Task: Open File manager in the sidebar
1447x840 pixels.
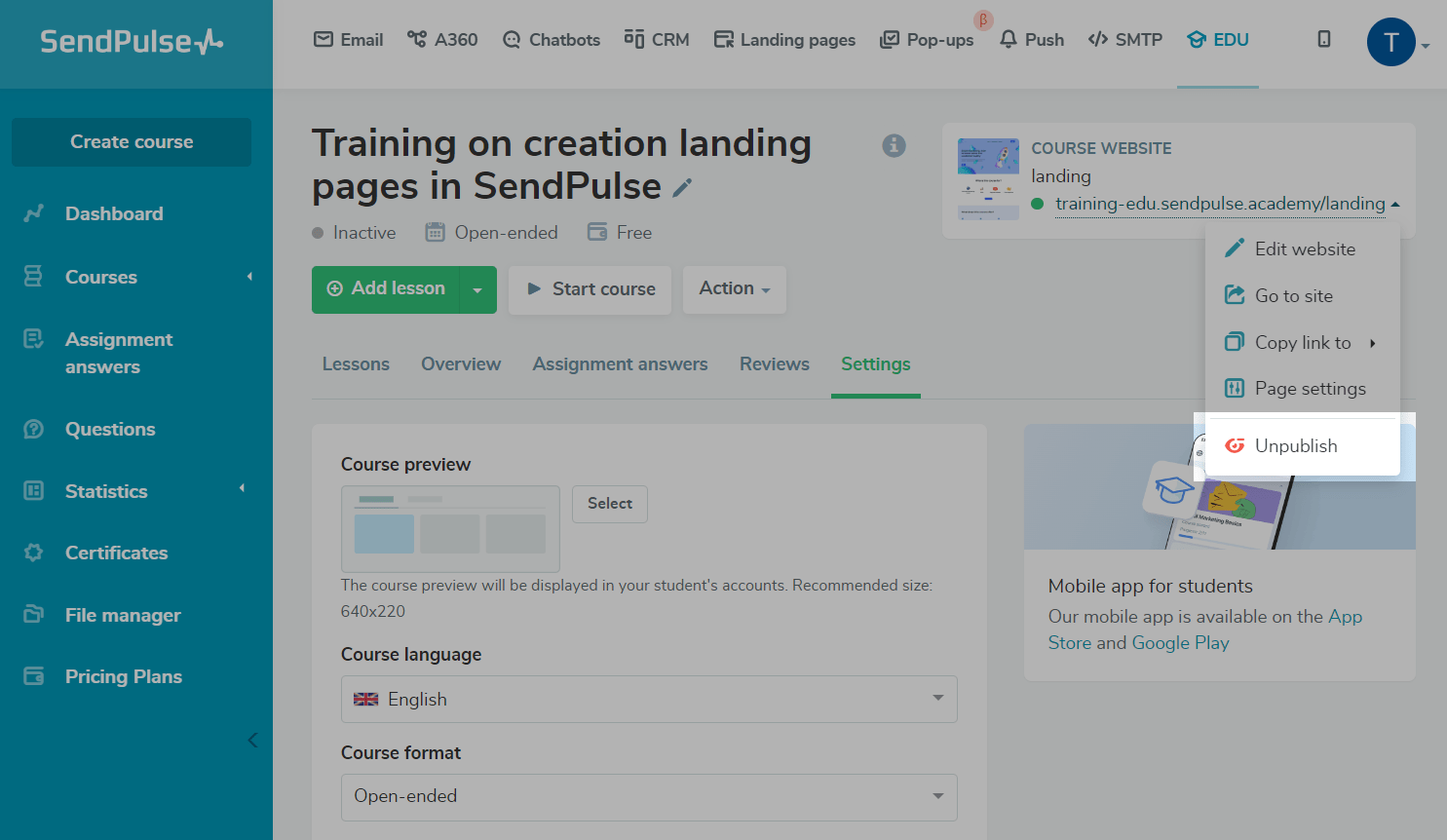Action: [x=123, y=615]
